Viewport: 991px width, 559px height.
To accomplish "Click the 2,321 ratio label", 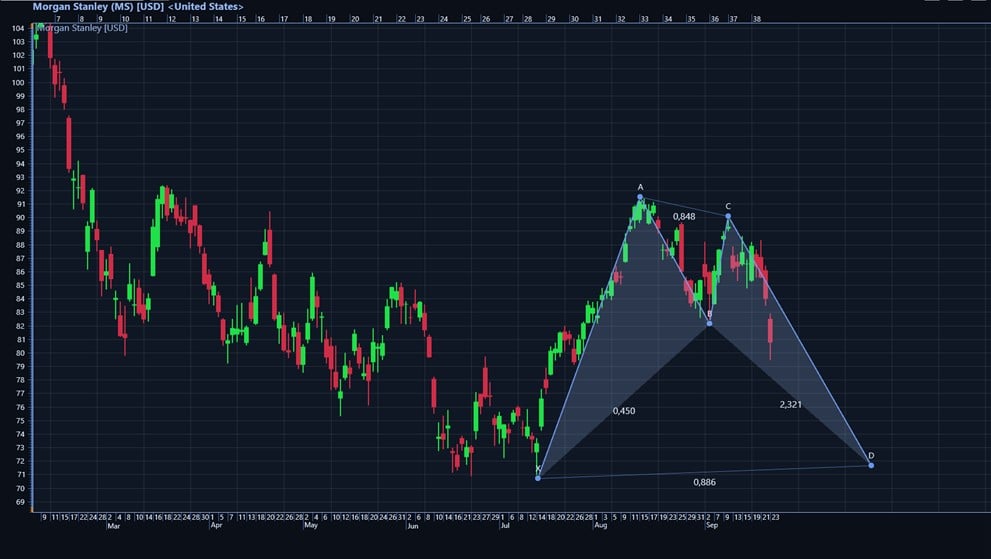I will (x=790, y=404).
